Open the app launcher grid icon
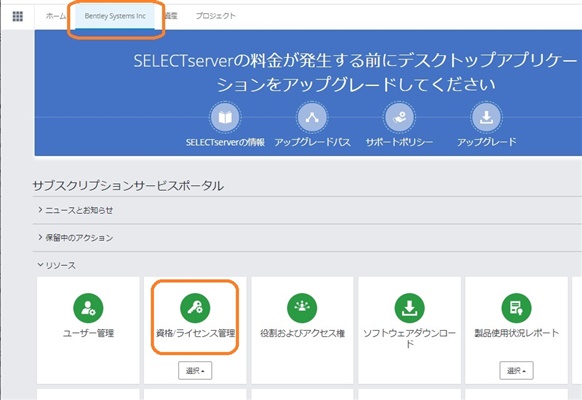The width and height of the screenshot is (582, 400). (17, 16)
